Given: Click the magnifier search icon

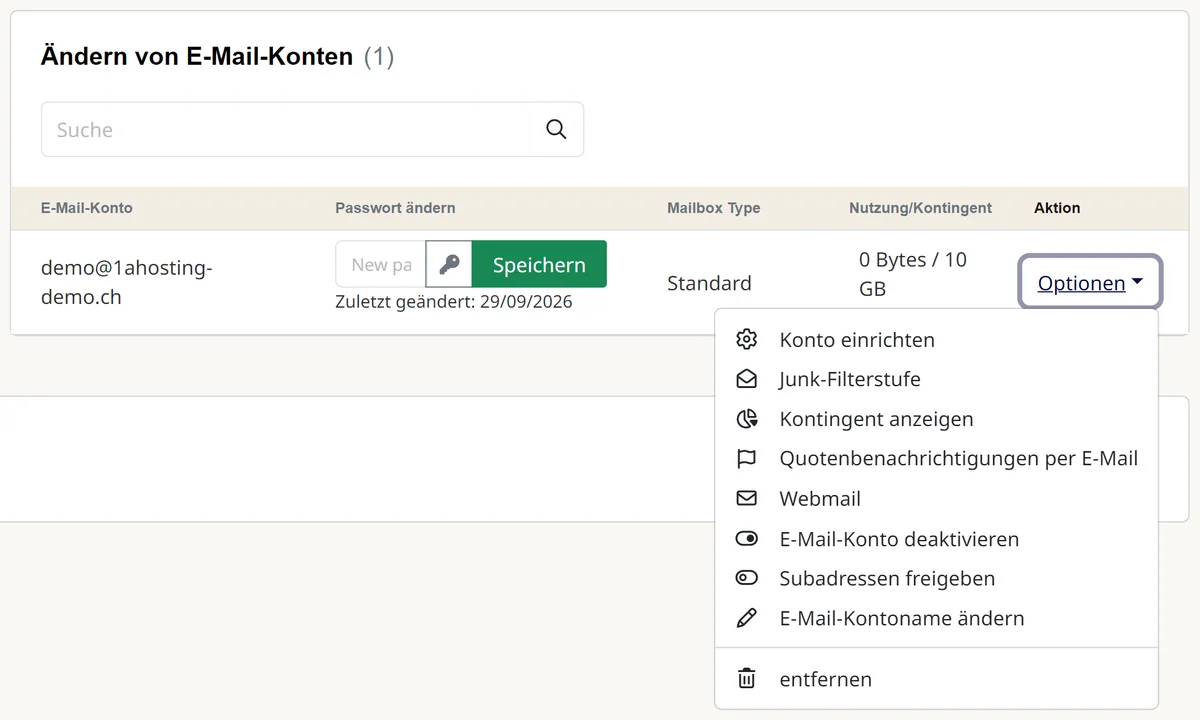Looking at the screenshot, I should pyautogui.click(x=556, y=129).
